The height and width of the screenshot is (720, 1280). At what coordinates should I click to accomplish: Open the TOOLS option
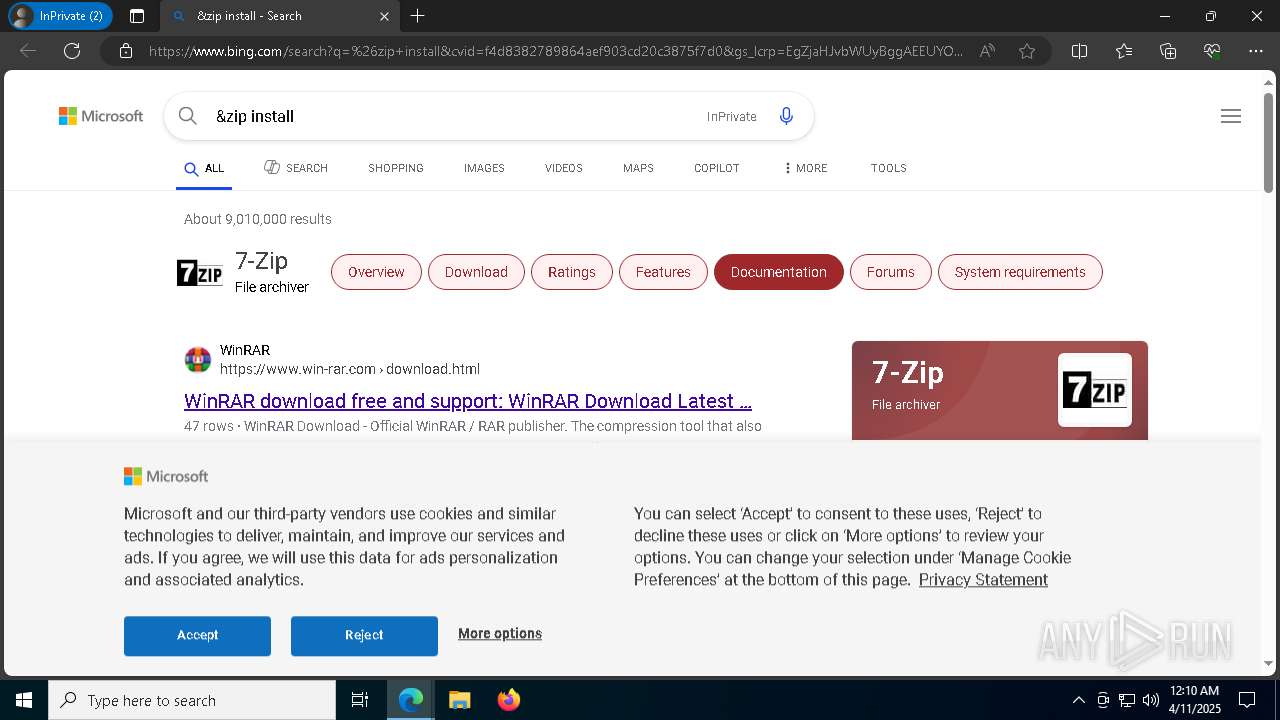889,168
